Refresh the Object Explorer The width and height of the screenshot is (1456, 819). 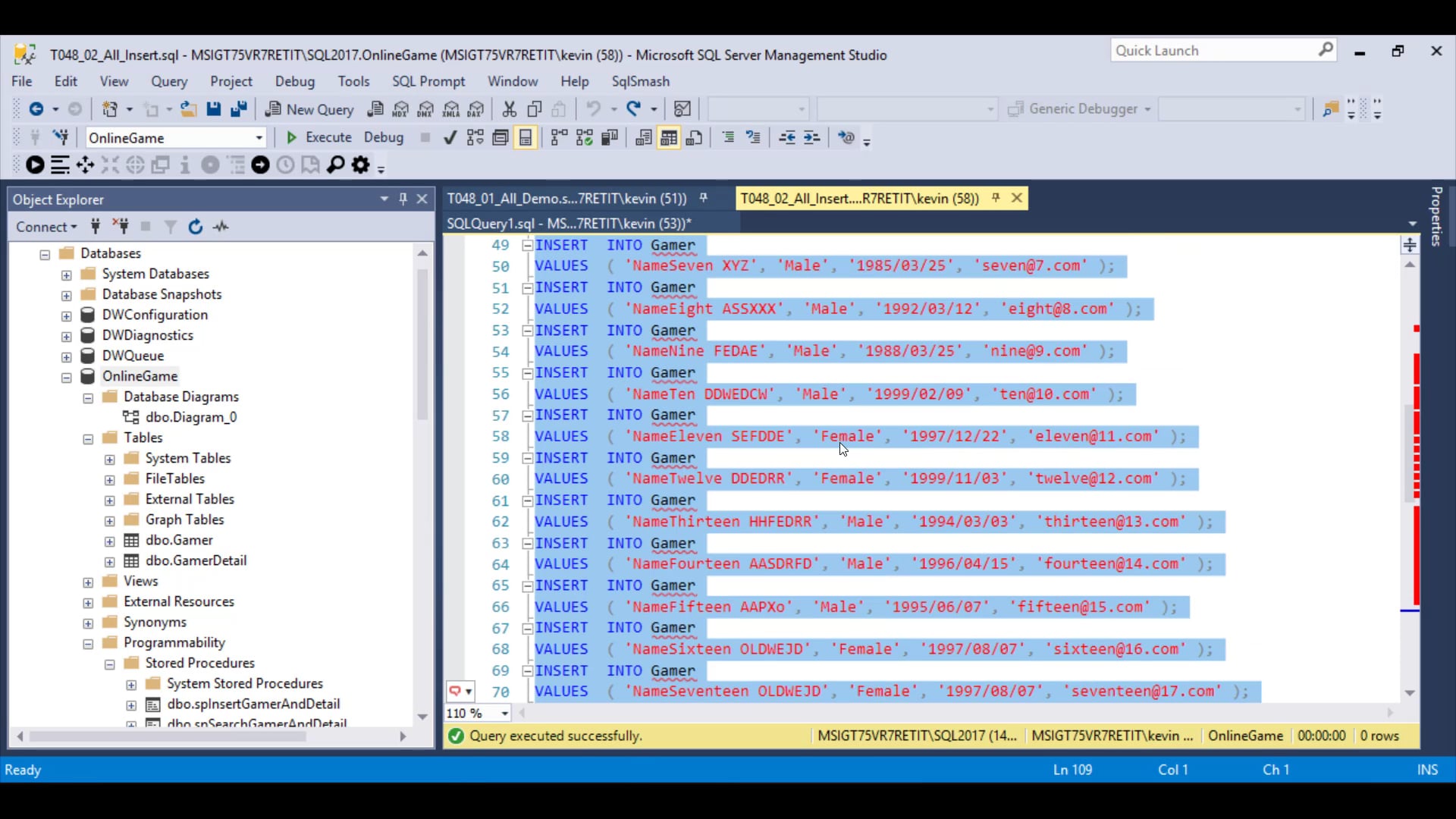195,226
